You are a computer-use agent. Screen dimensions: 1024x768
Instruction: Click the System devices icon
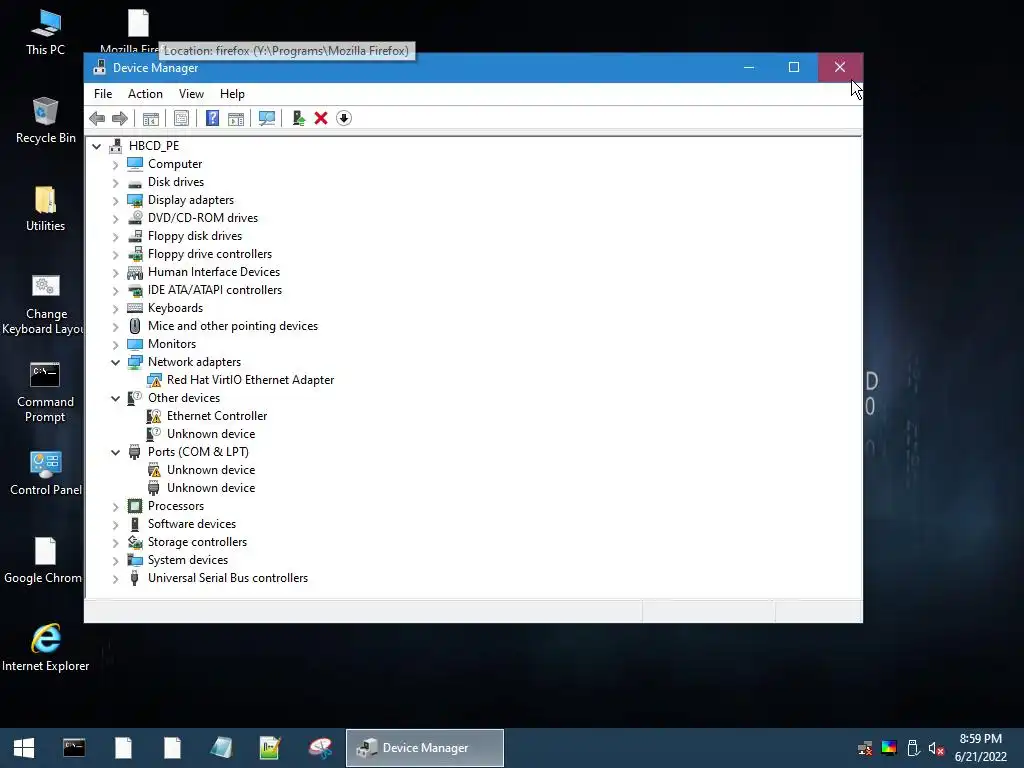pyautogui.click(x=135, y=560)
